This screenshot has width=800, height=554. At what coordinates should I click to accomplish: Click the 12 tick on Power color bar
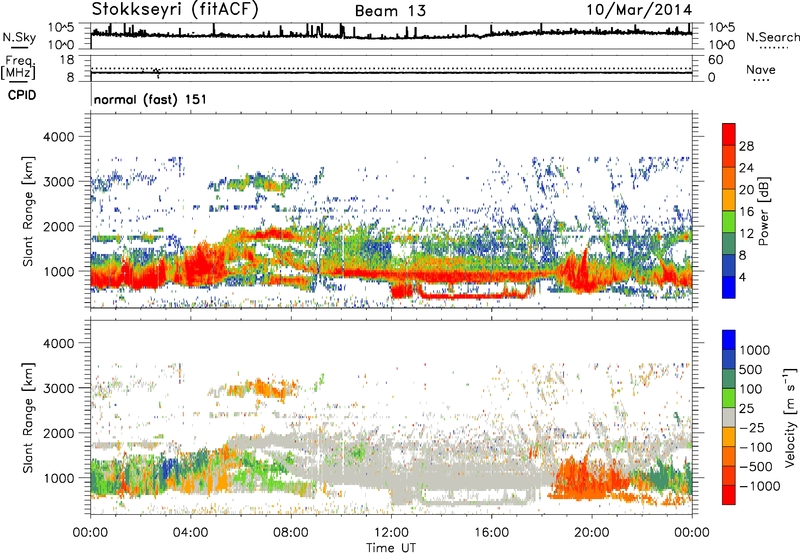click(746, 234)
